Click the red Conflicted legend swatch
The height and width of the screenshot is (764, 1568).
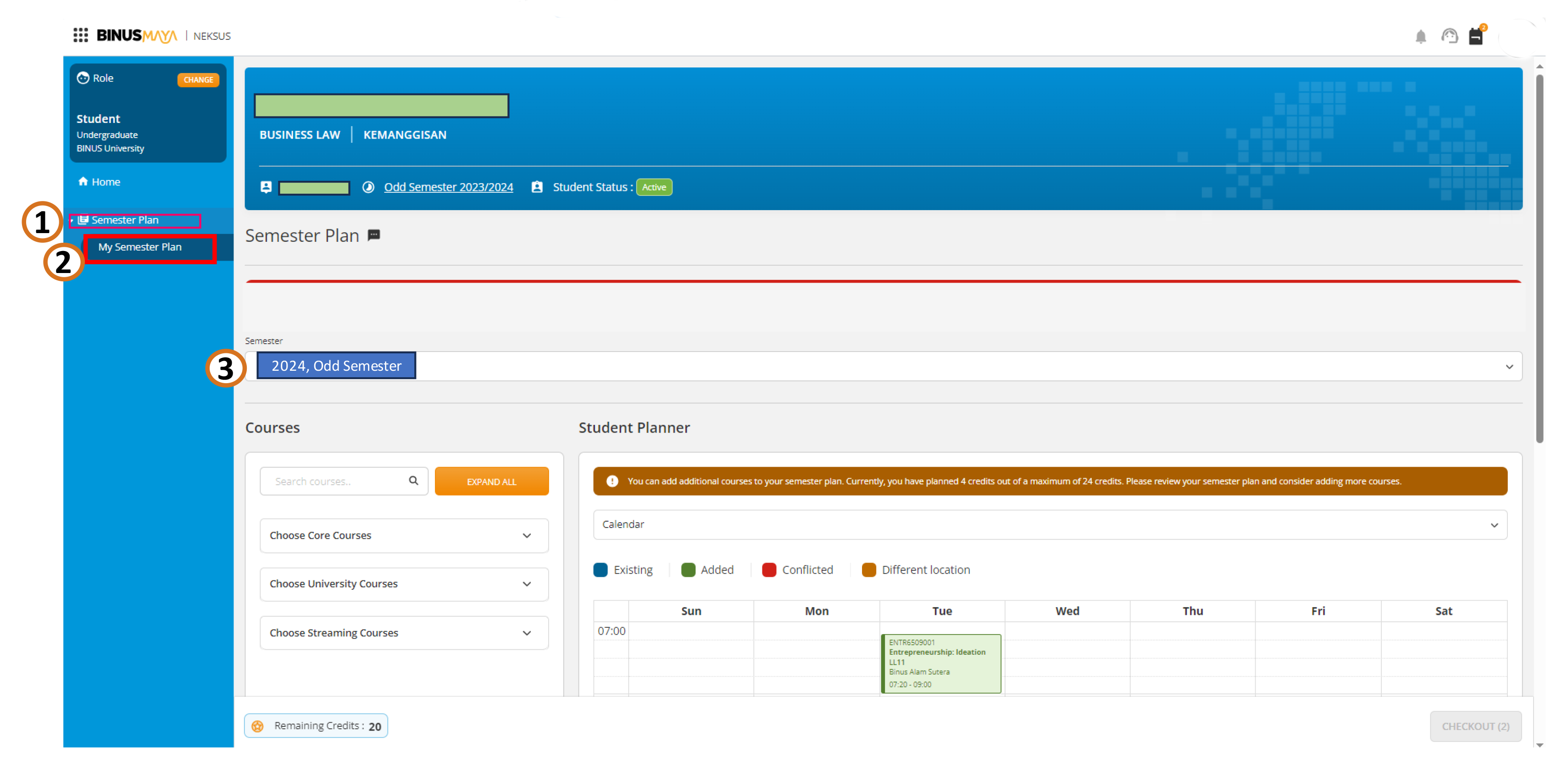click(769, 570)
